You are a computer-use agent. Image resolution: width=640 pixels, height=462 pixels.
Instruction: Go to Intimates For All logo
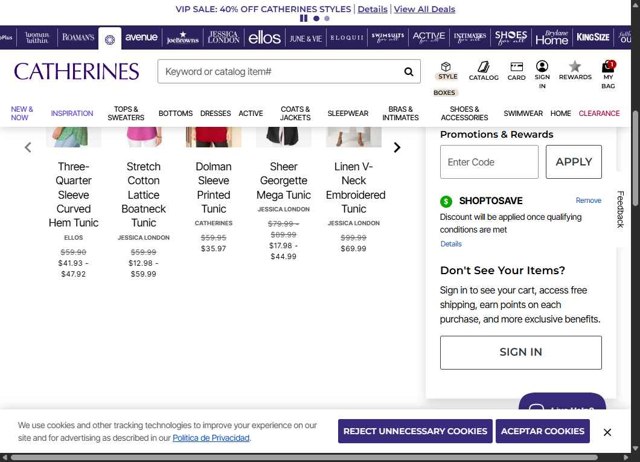[x=470, y=38]
